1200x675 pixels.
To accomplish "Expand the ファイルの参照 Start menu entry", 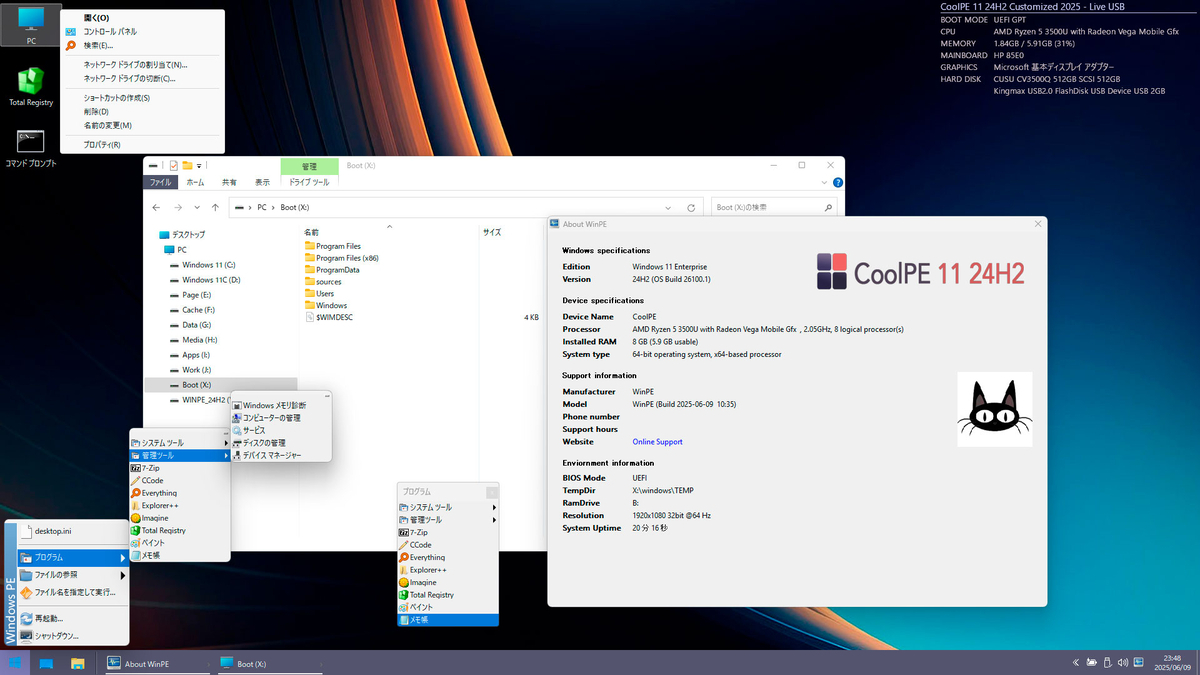I will [74, 575].
